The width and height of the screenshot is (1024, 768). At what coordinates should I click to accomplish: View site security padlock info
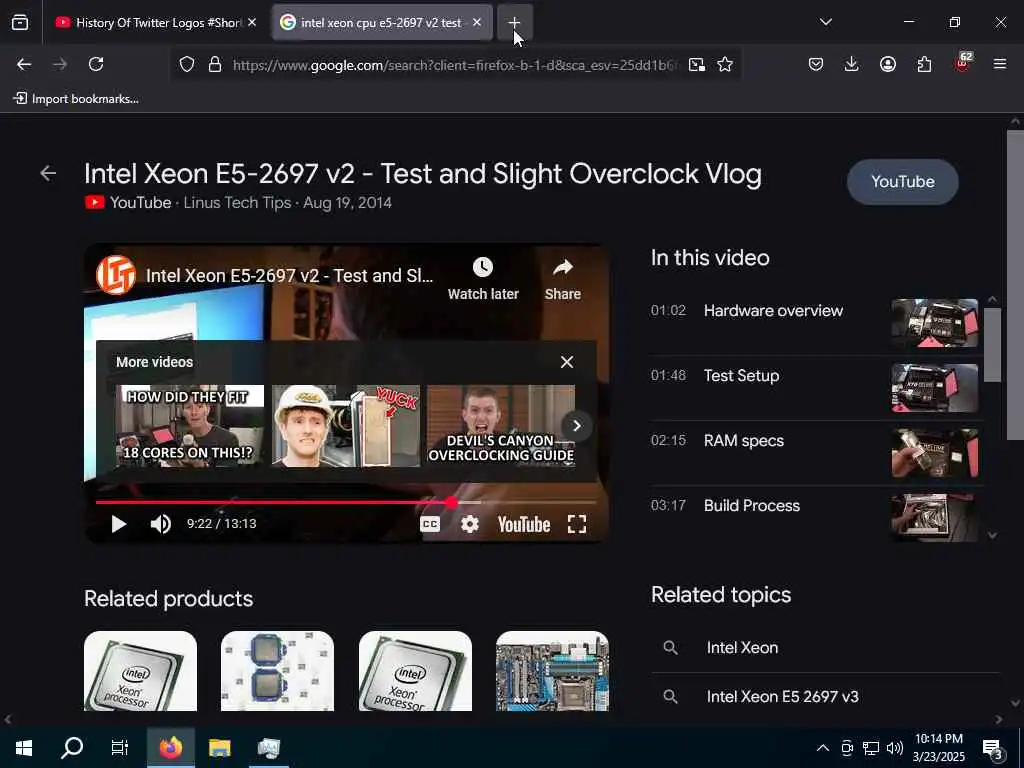tap(215, 64)
